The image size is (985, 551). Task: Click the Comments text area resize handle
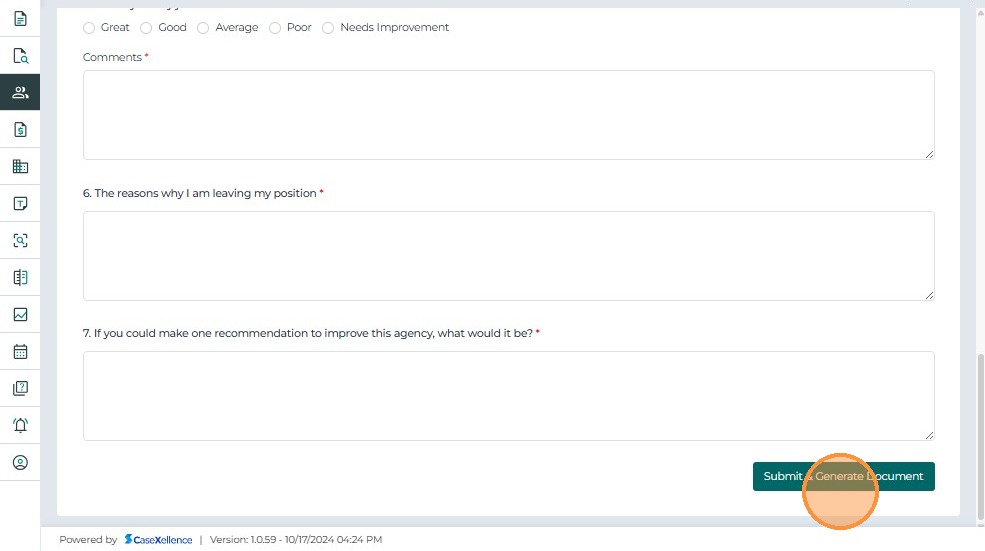pos(929,155)
